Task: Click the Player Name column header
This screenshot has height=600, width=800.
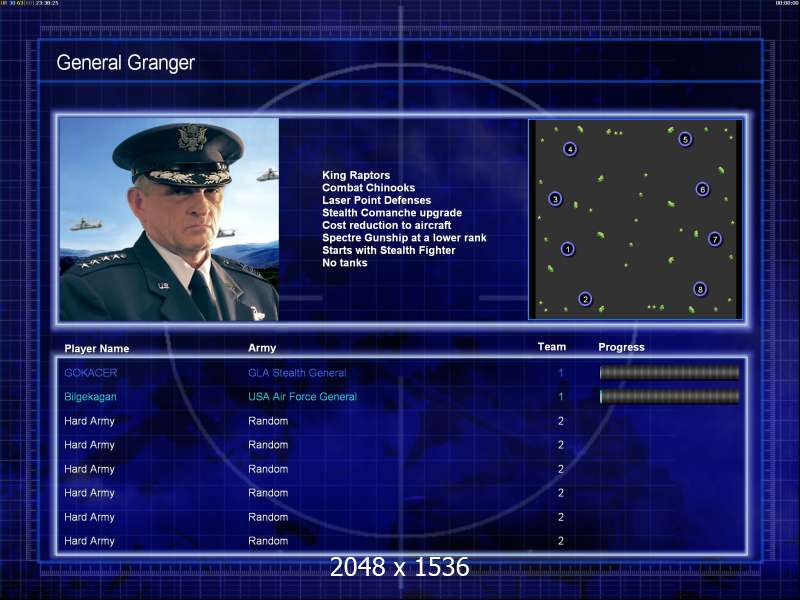Action: coord(96,348)
